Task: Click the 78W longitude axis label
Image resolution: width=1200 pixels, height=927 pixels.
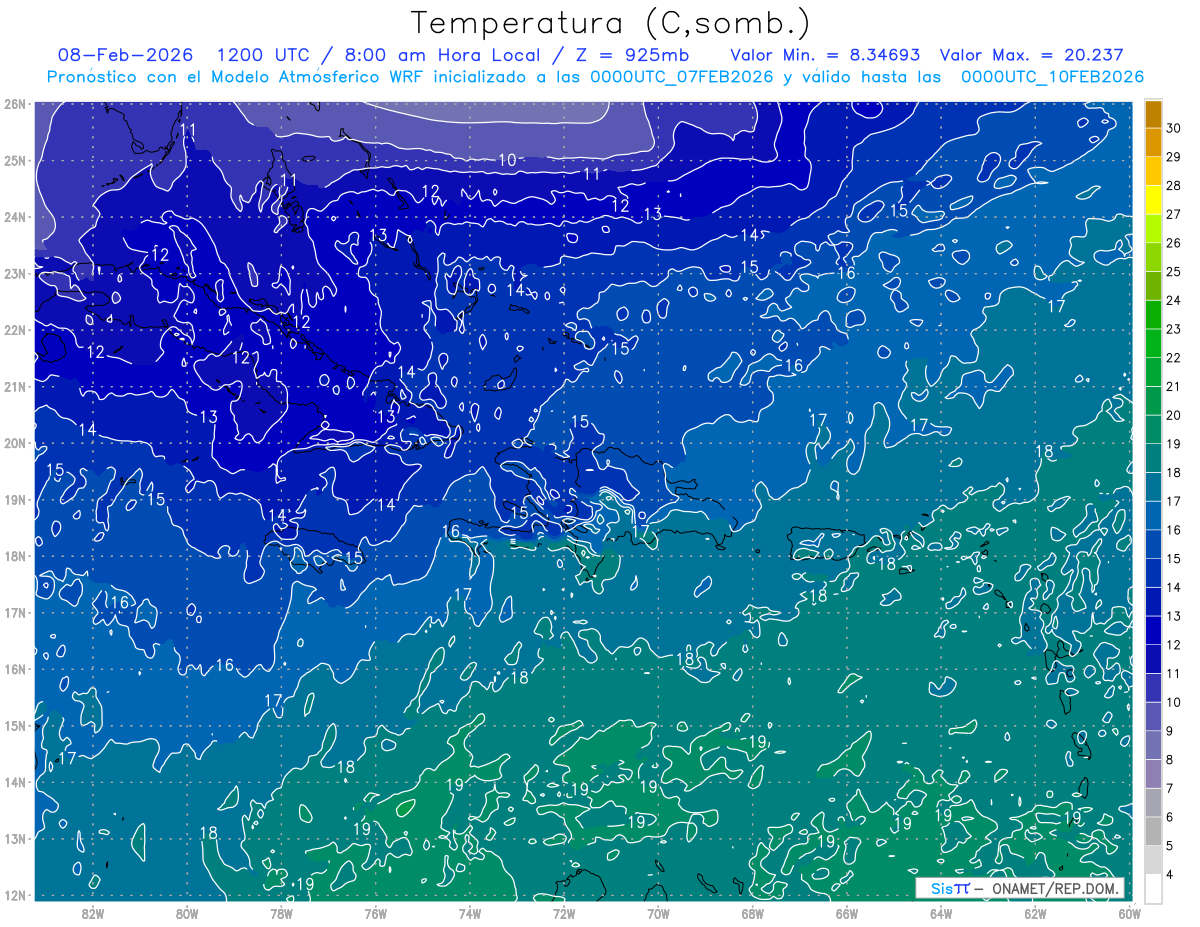Action: click(281, 913)
